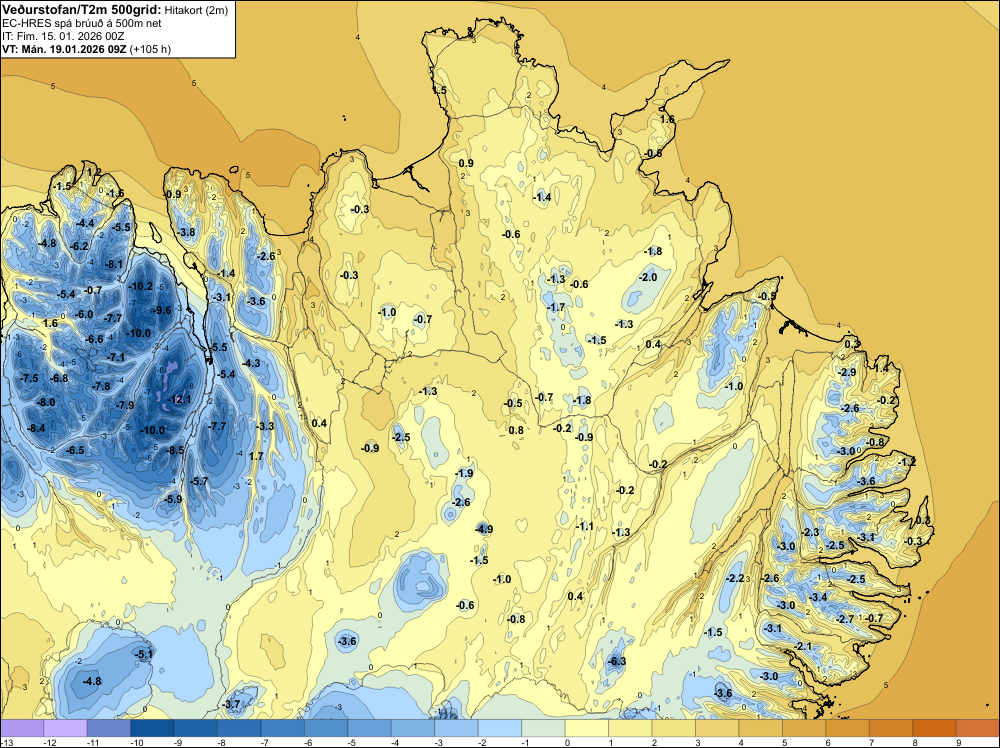The width and height of the screenshot is (1000, 748).
Task: Click the temperature label -8.4
Action: pyautogui.click(x=36, y=428)
